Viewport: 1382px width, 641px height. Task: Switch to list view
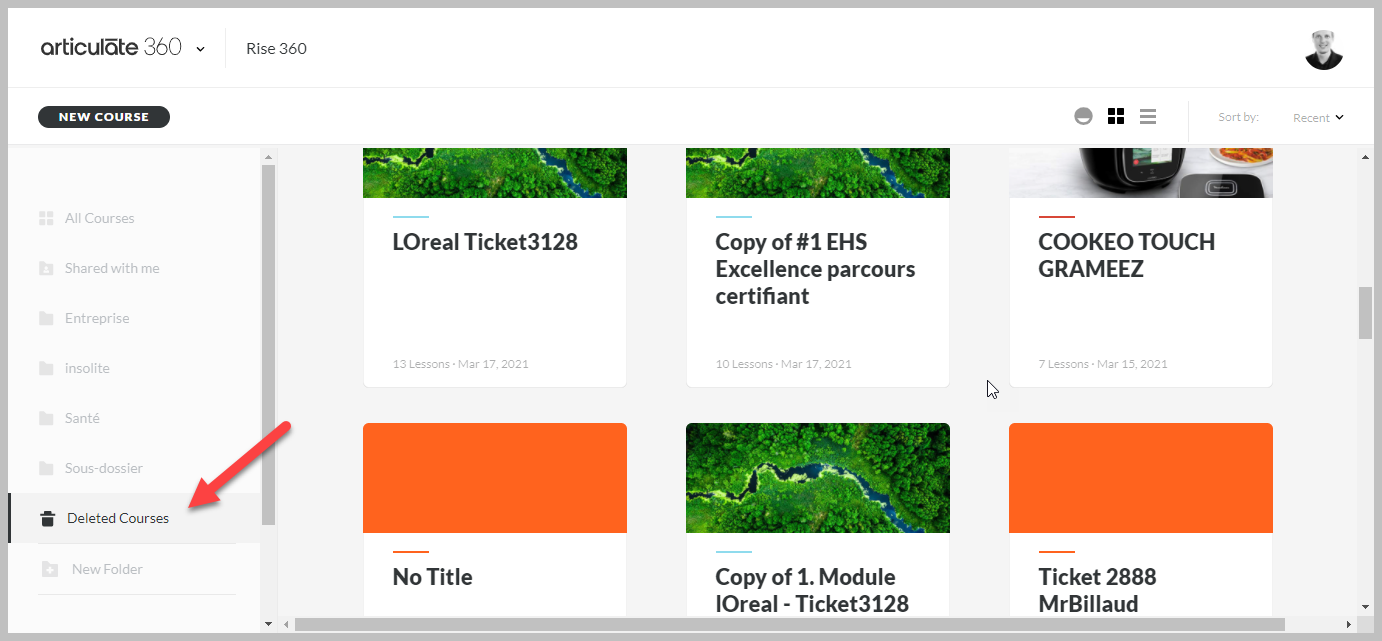pos(1148,117)
